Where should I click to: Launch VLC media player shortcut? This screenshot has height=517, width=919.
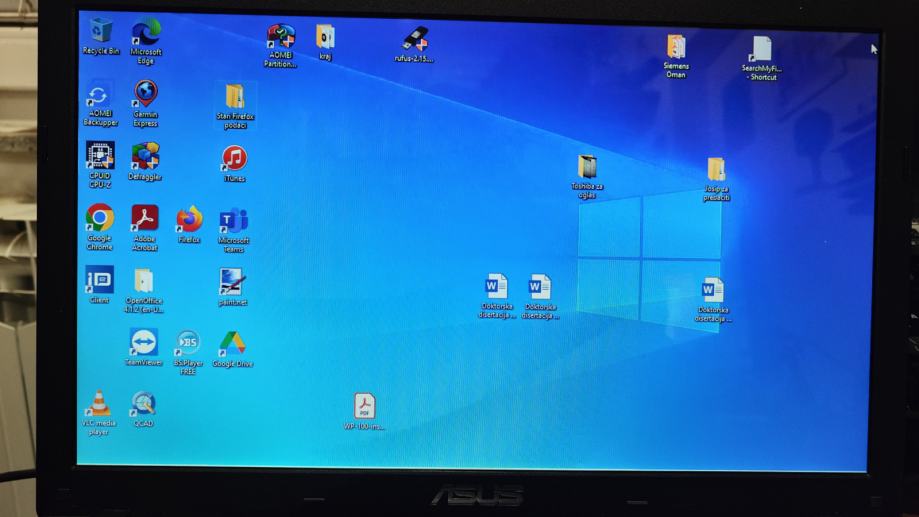pyautogui.click(x=98, y=413)
